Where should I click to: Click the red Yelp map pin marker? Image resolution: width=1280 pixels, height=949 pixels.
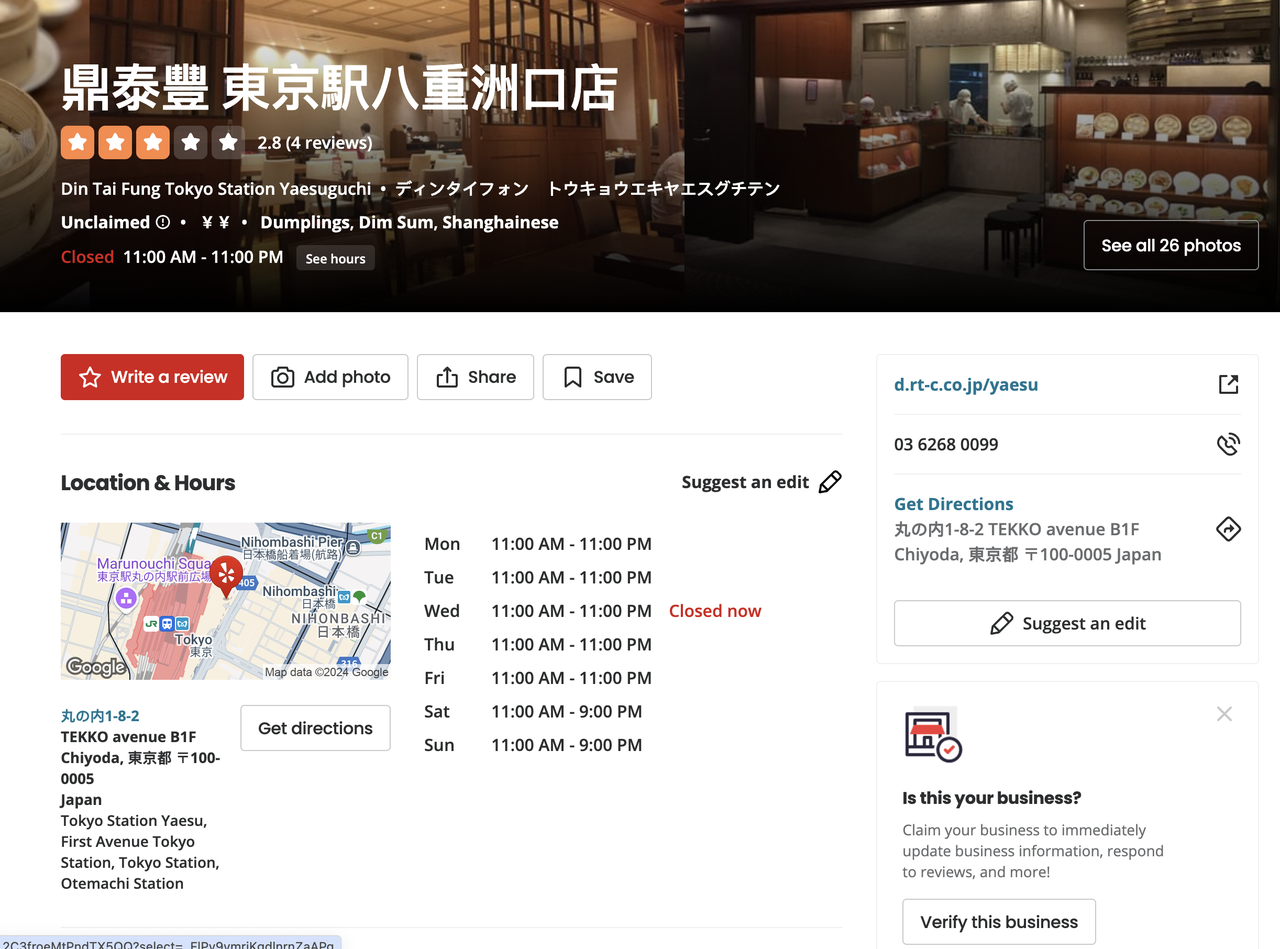coord(226,575)
